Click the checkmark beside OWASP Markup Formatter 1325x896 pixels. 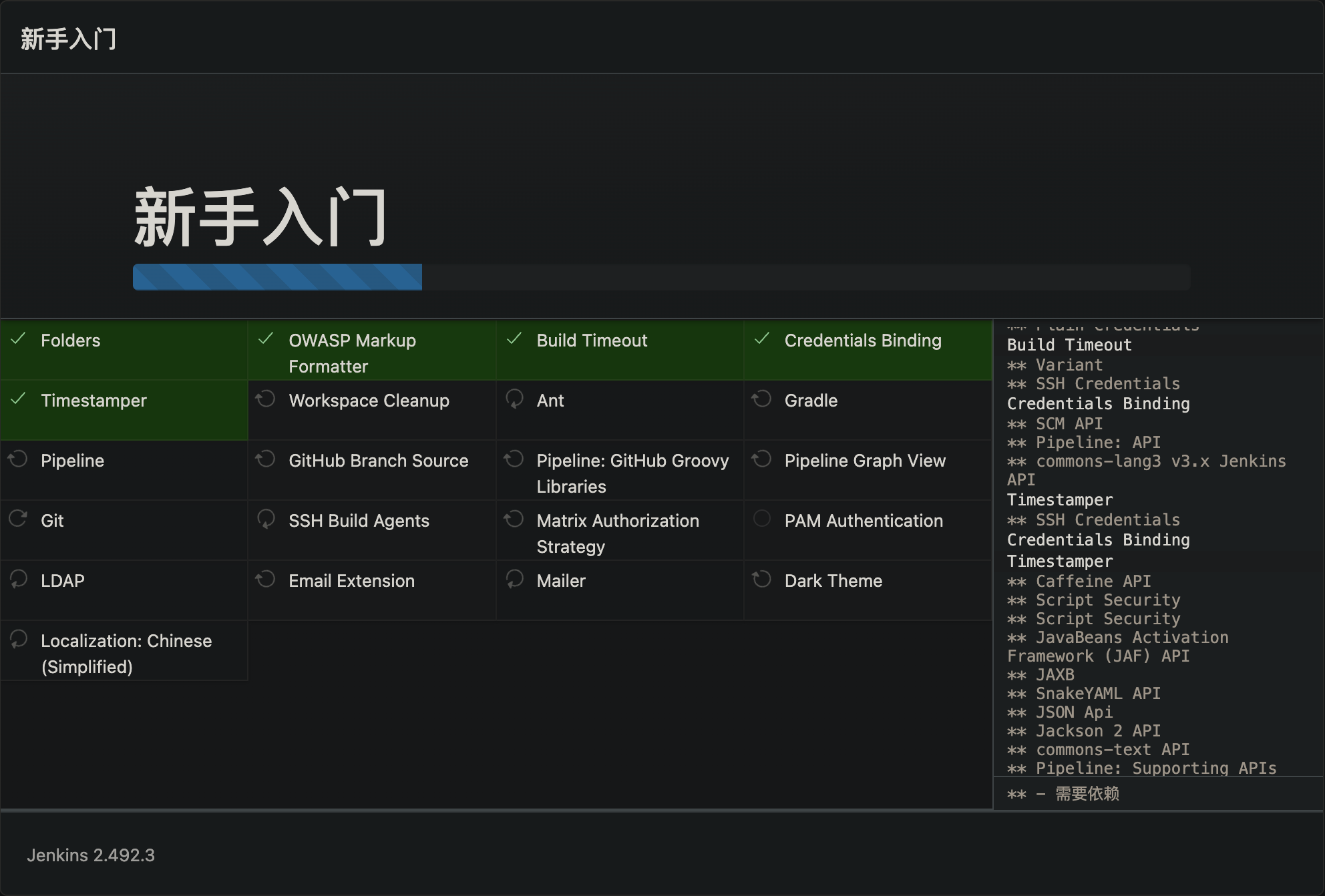point(266,339)
